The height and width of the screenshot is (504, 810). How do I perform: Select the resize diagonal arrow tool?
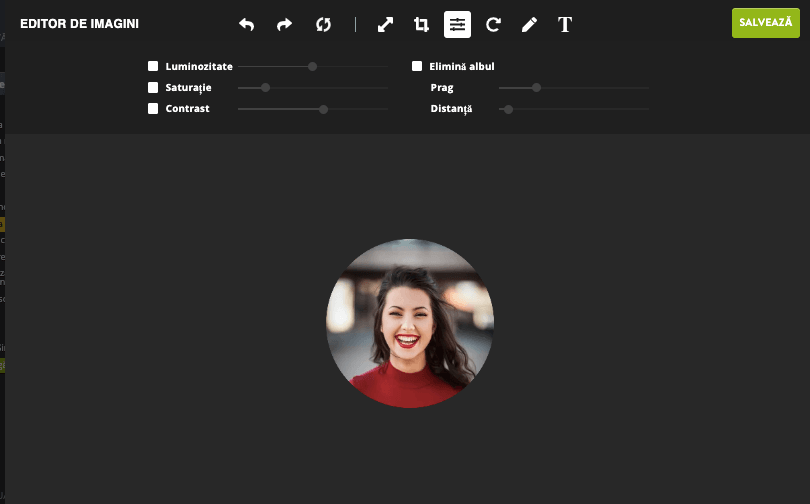[385, 24]
